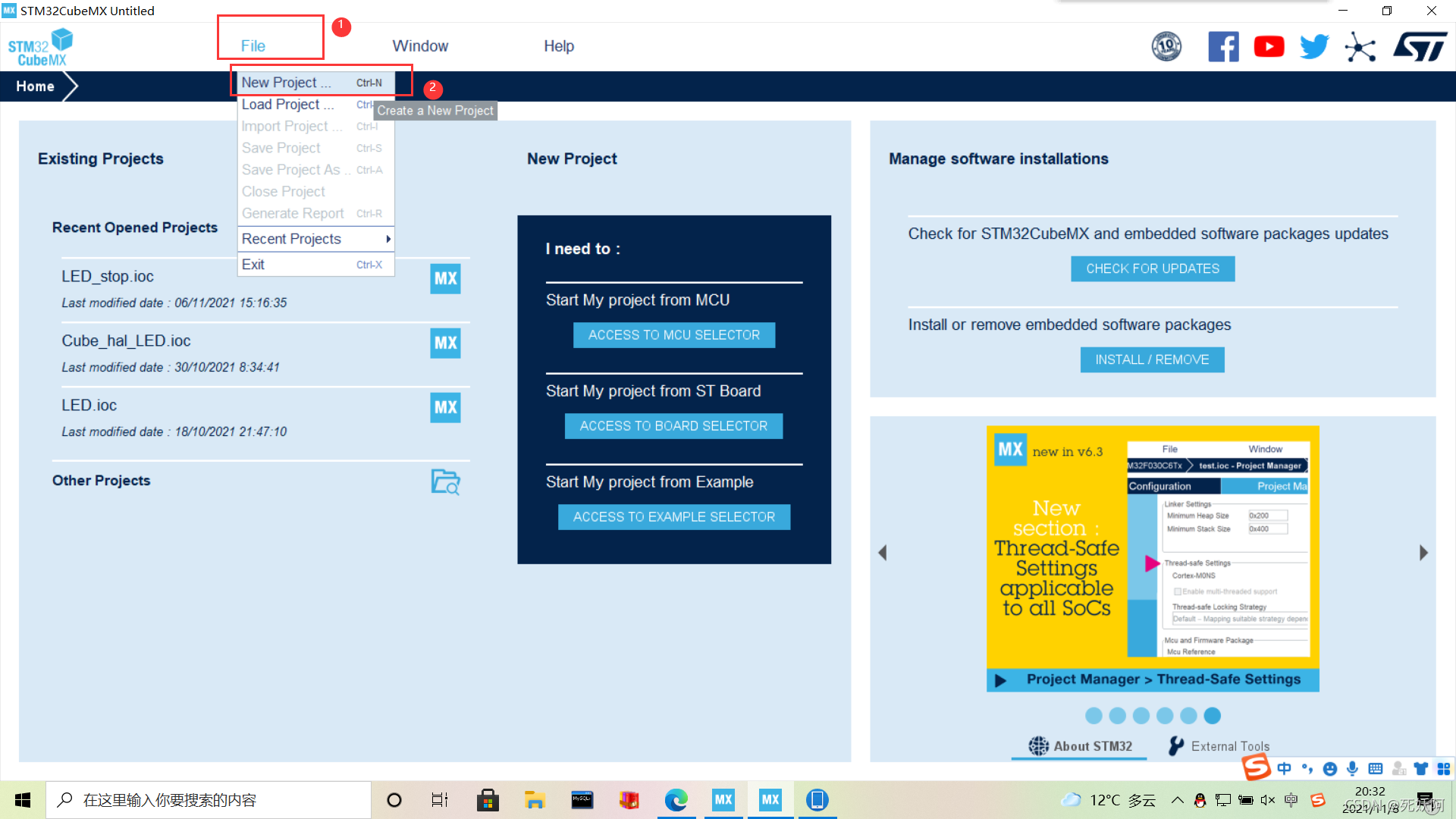
Task: Click ACCESS TO MCU SELECTOR button
Action: tap(673, 335)
